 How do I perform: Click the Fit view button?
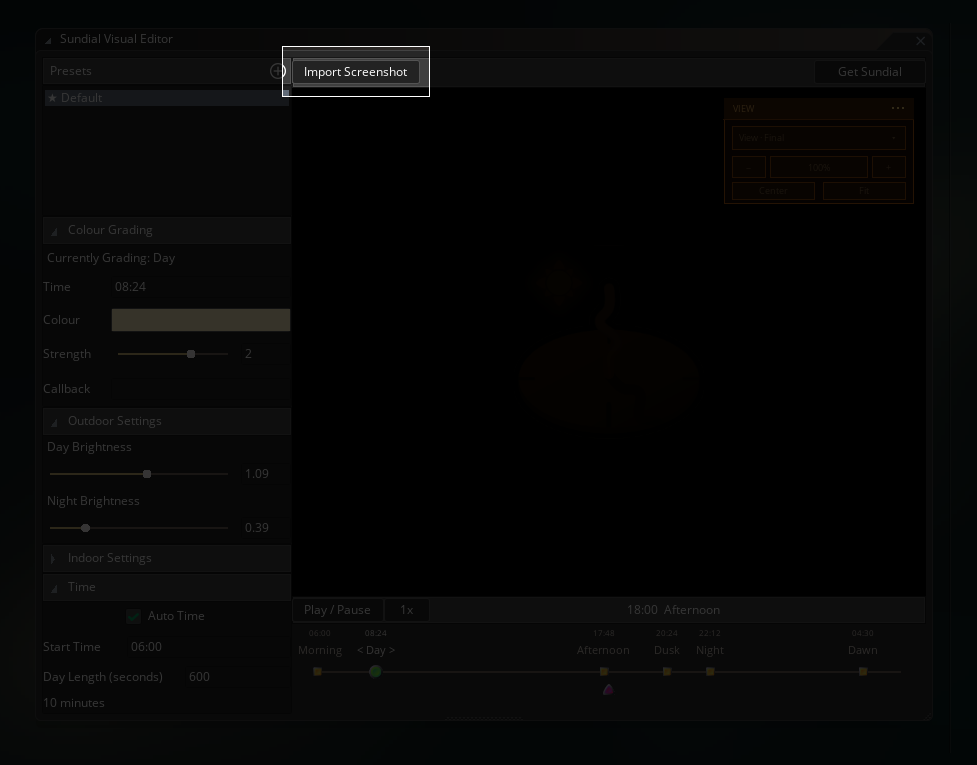point(864,191)
